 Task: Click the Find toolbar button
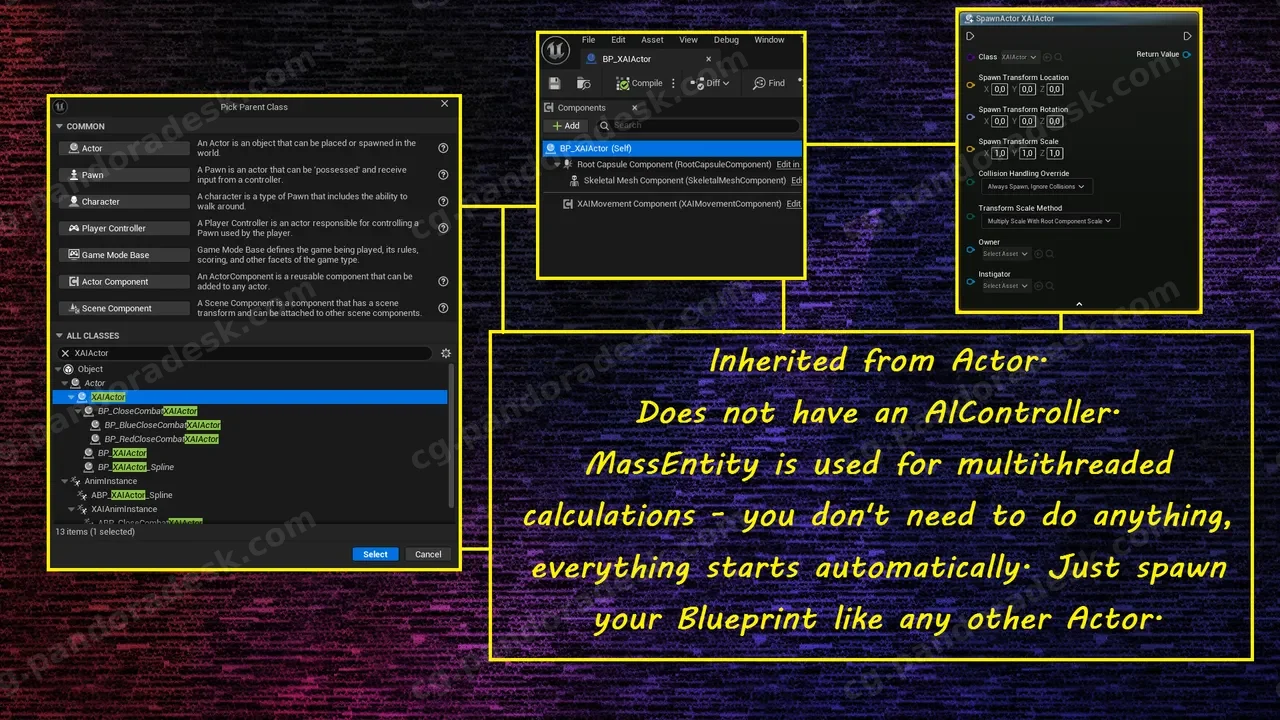pyautogui.click(x=769, y=83)
